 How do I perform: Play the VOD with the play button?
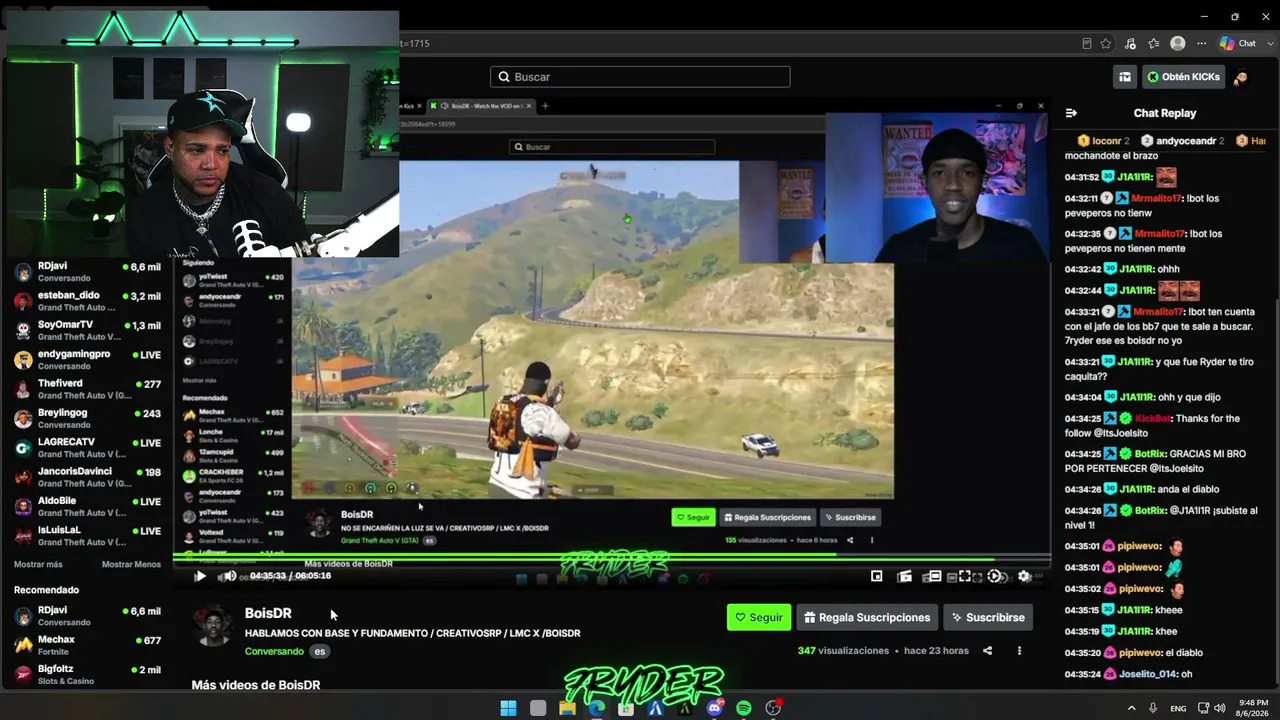pos(200,576)
